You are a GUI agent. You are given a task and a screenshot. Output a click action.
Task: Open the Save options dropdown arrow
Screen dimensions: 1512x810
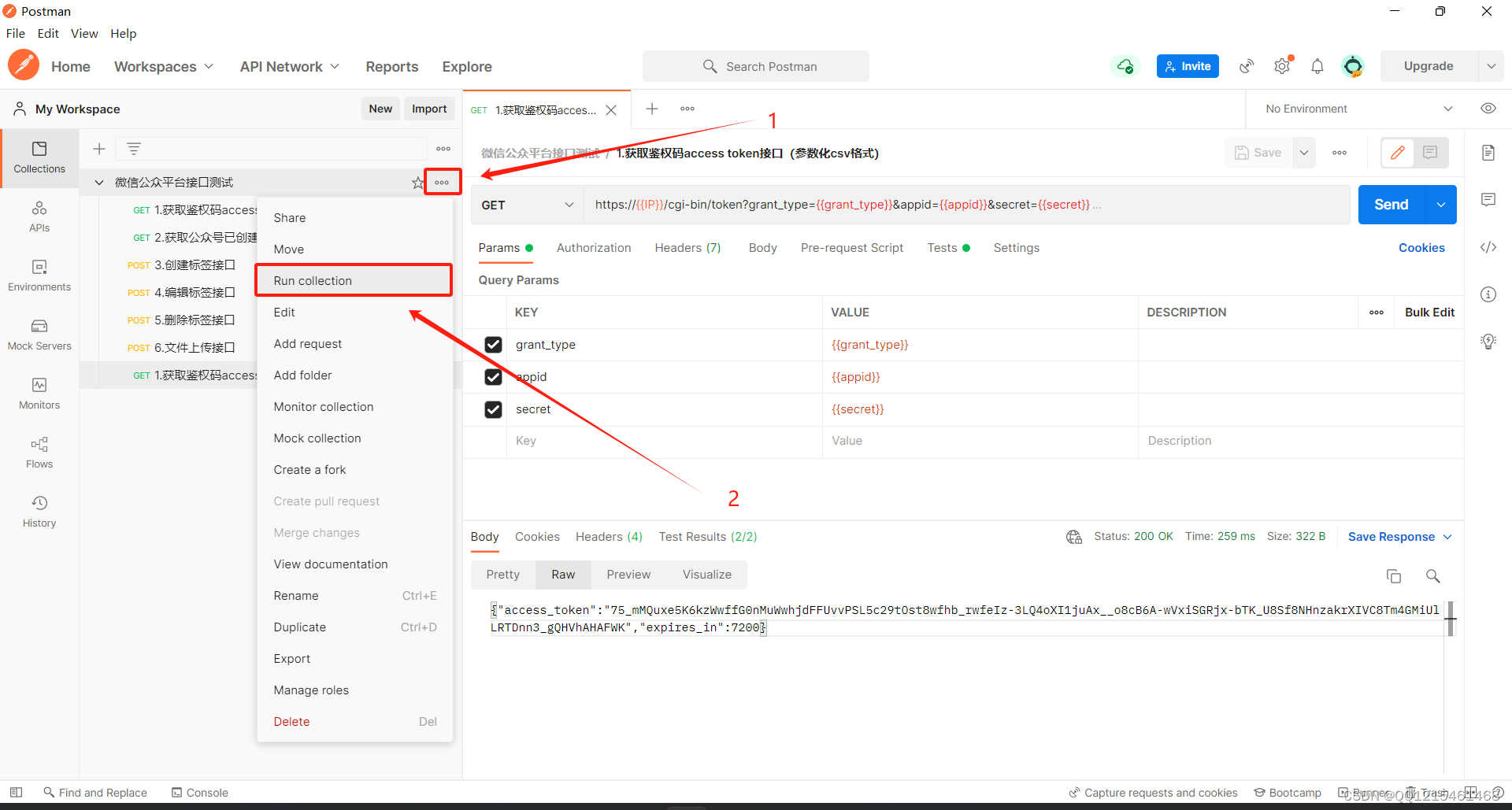1304,153
